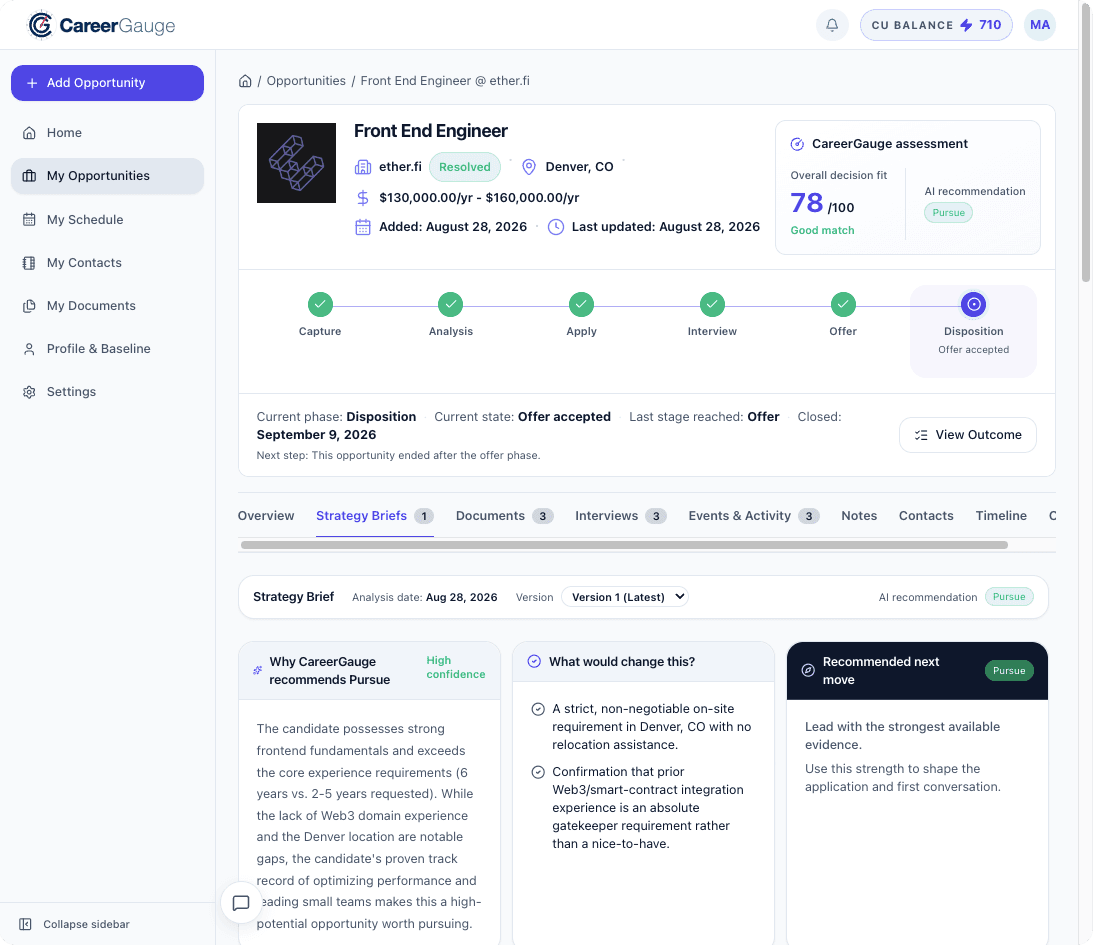
Task: Click the Add Opportunity button
Action: pos(107,83)
